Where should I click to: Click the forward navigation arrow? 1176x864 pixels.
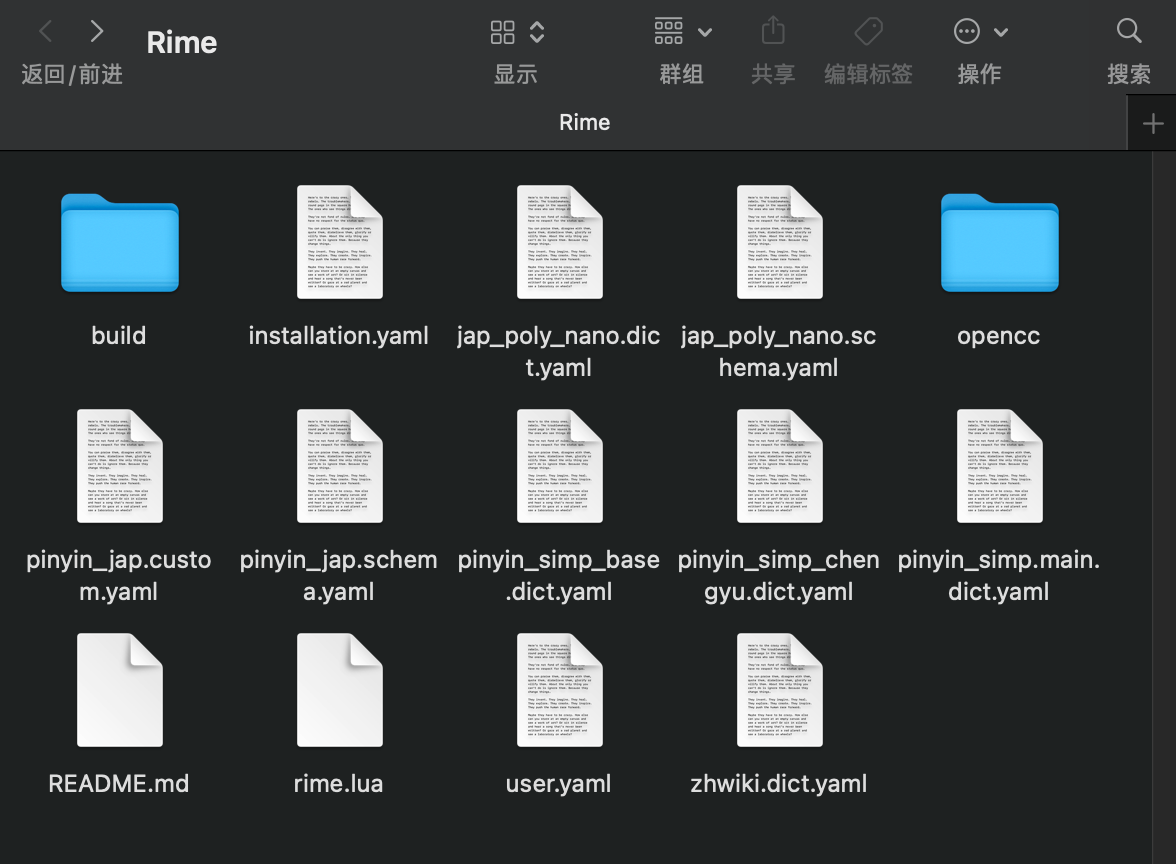(x=96, y=31)
